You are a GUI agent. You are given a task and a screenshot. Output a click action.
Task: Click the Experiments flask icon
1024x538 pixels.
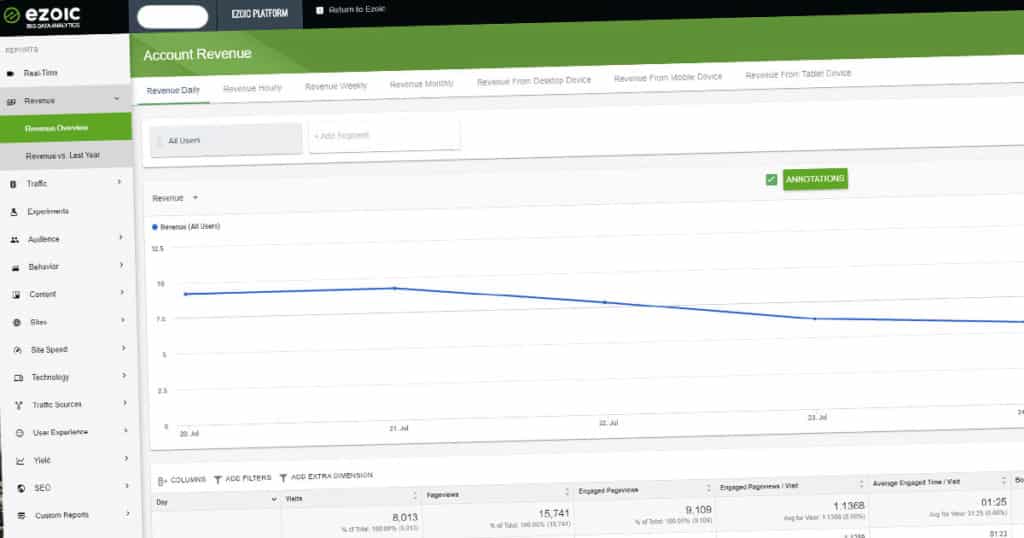(x=14, y=212)
